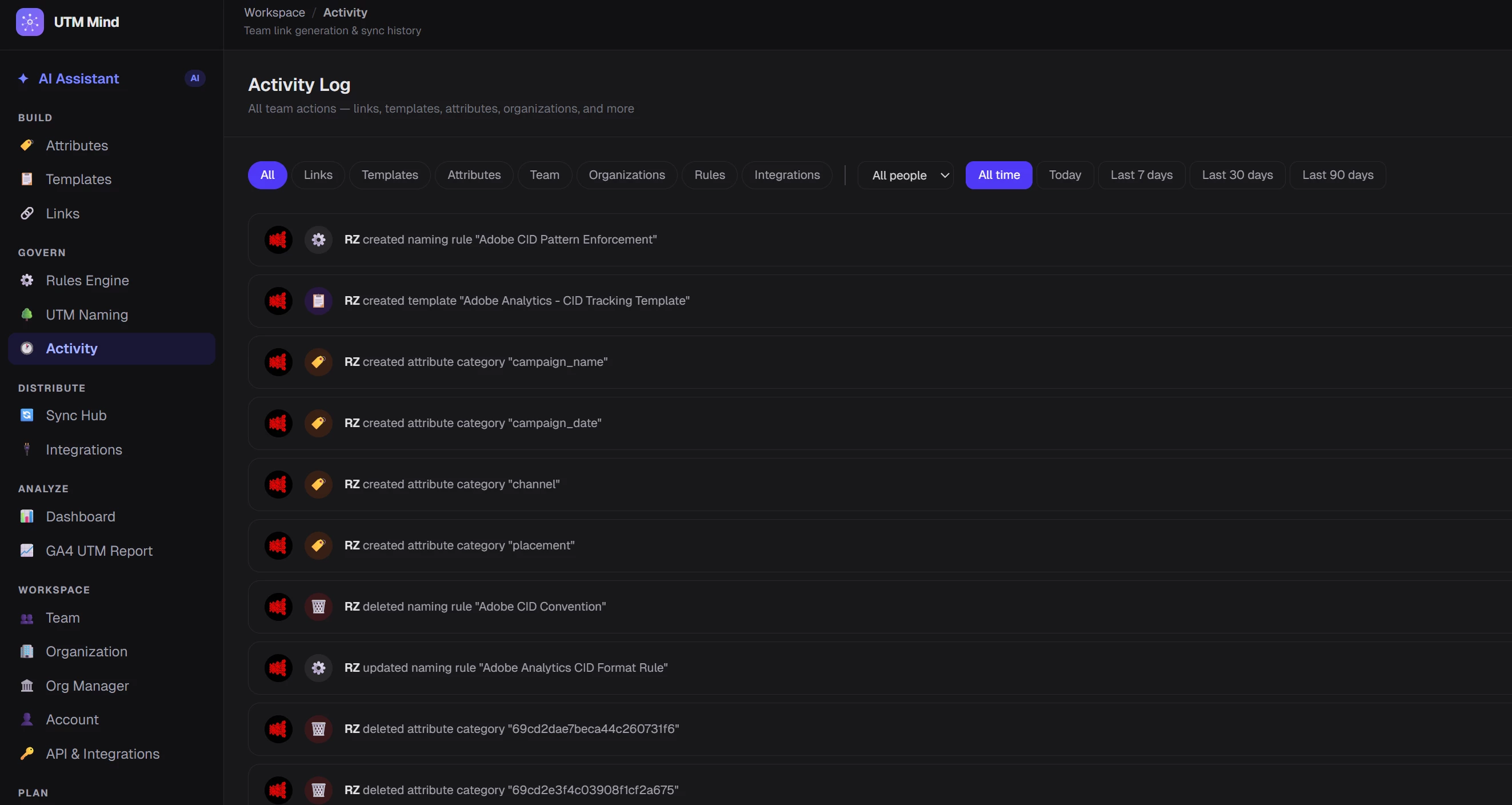Select the Links filter tab
Screen dimensions: 1512x805
pyautogui.click(x=318, y=175)
